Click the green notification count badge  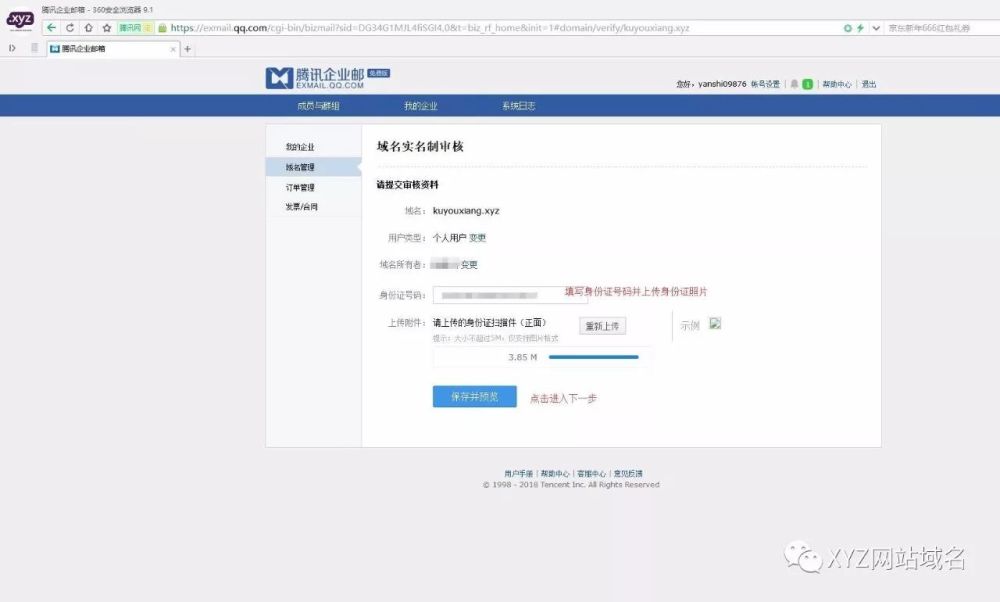807,84
